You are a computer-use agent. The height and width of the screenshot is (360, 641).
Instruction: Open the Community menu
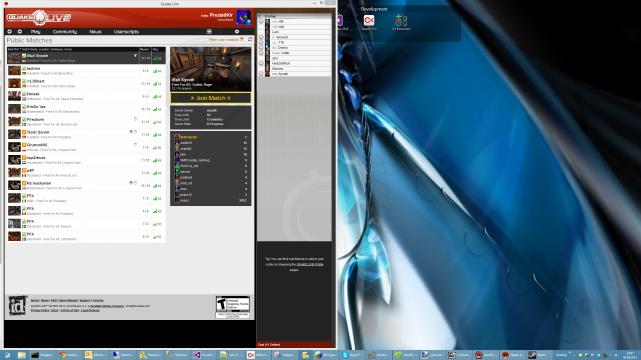click(x=65, y=31)
